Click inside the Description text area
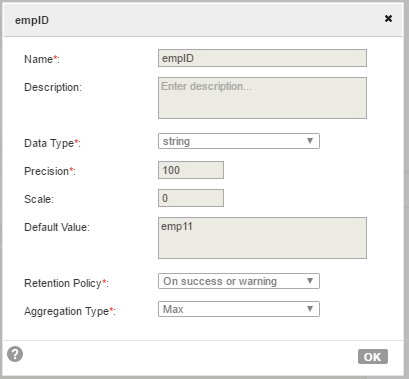This screenshot has width=409, height=379. pos(262,98)
